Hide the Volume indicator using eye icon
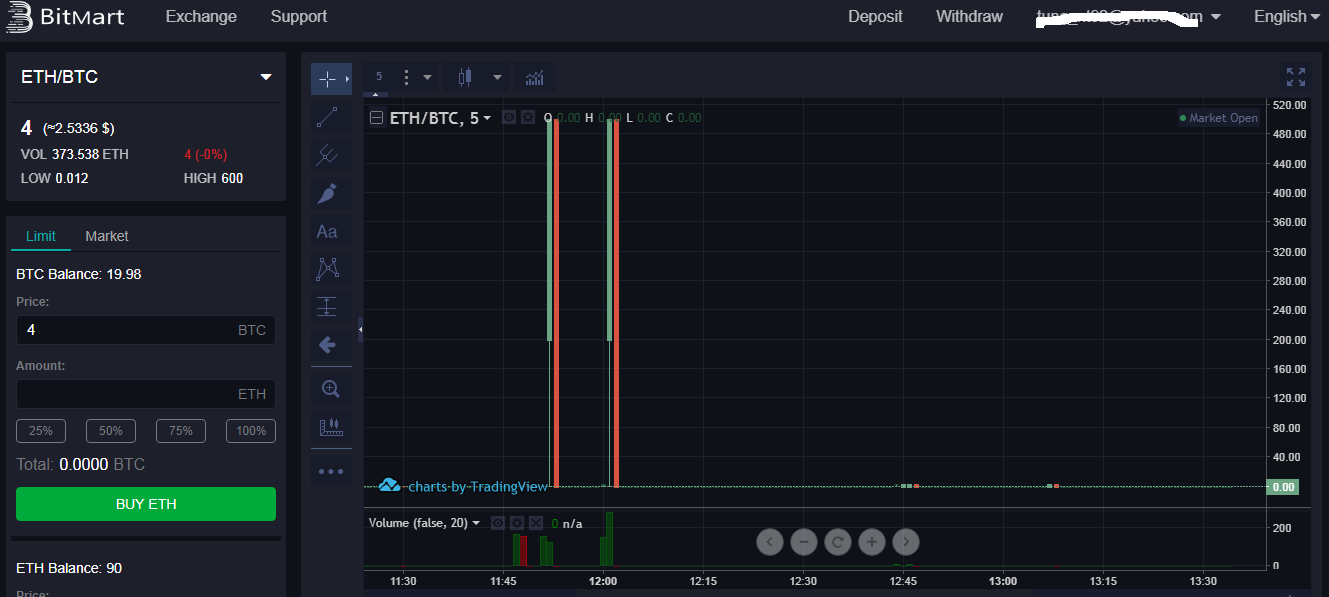Image resolution: width=1329 pixels, height=597 pixels. [498, 523]
